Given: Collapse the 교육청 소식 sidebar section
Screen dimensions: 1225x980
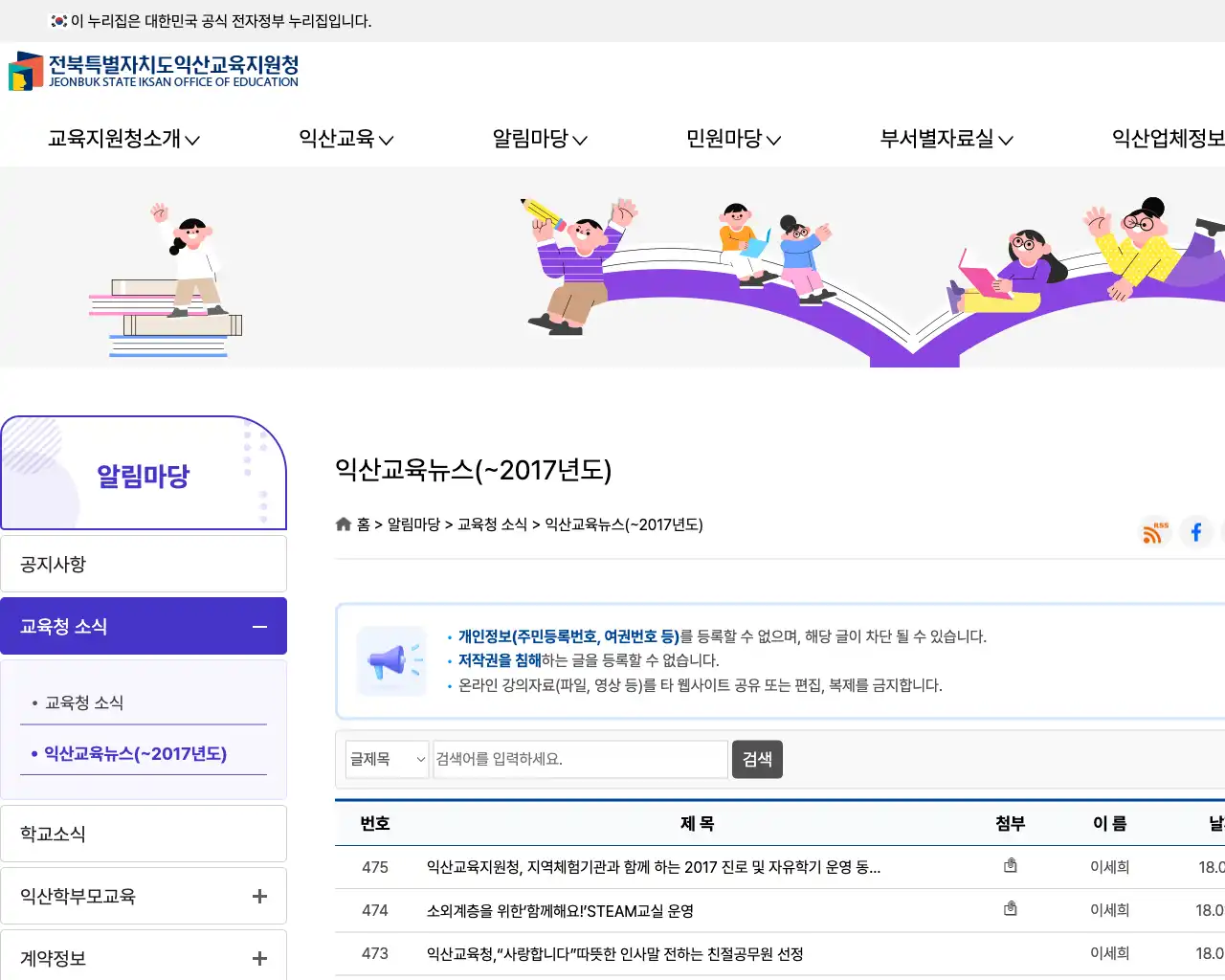Looking at the screenshot, I should [x=258, y=627].
